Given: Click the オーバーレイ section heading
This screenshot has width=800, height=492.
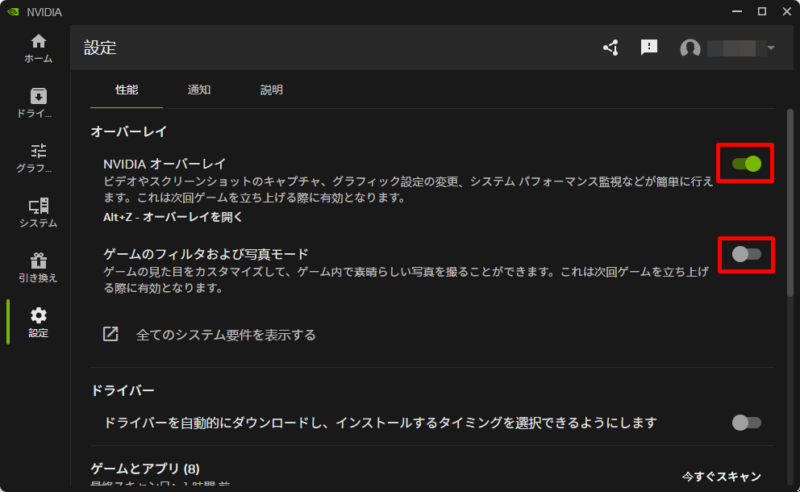Looking at the screenshot, I should [129, 132].
